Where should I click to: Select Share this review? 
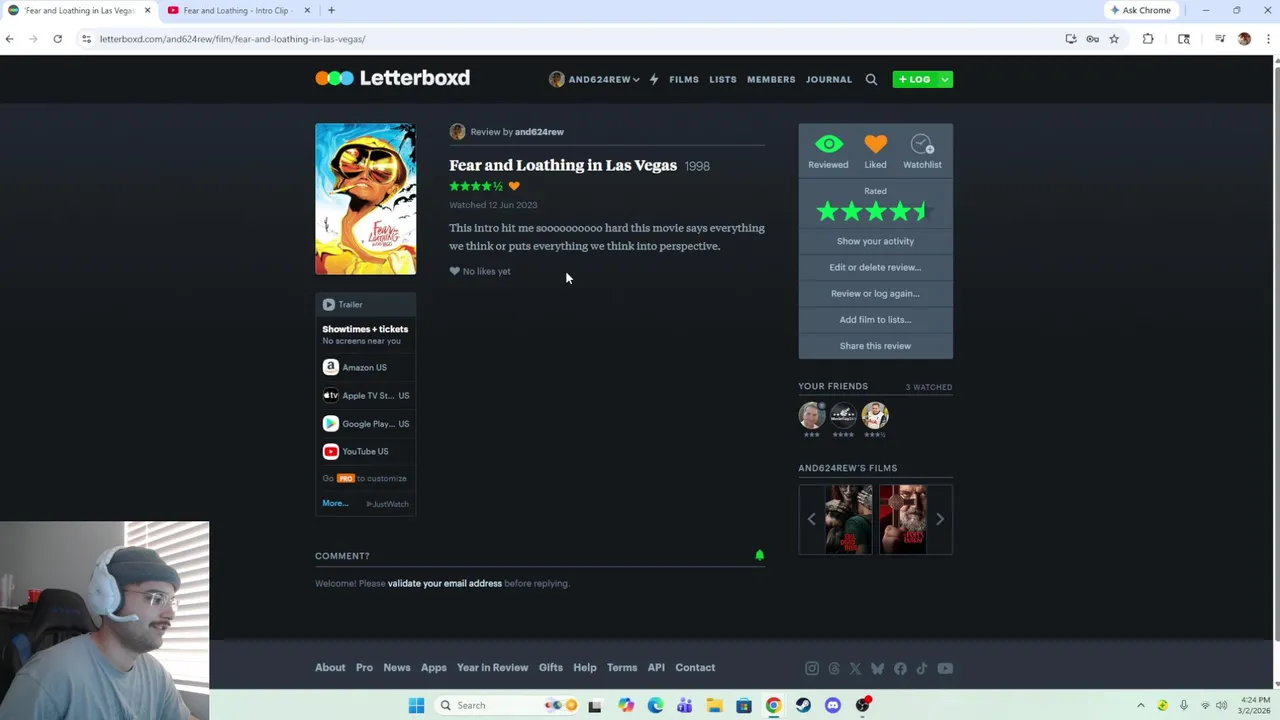point(875,345)
